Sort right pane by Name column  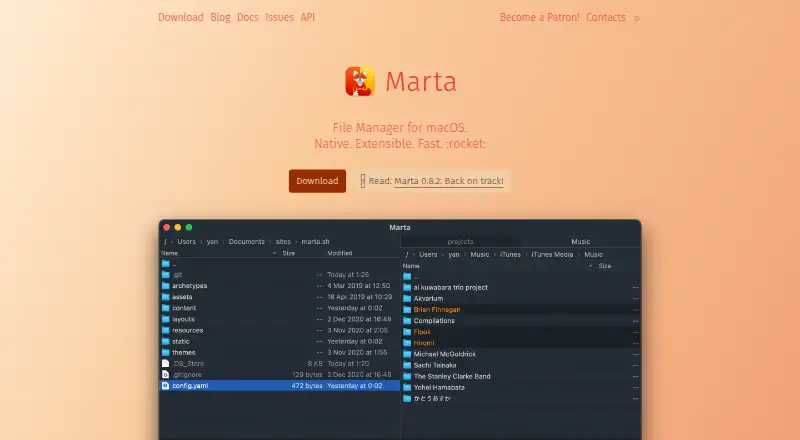point(411,266)
